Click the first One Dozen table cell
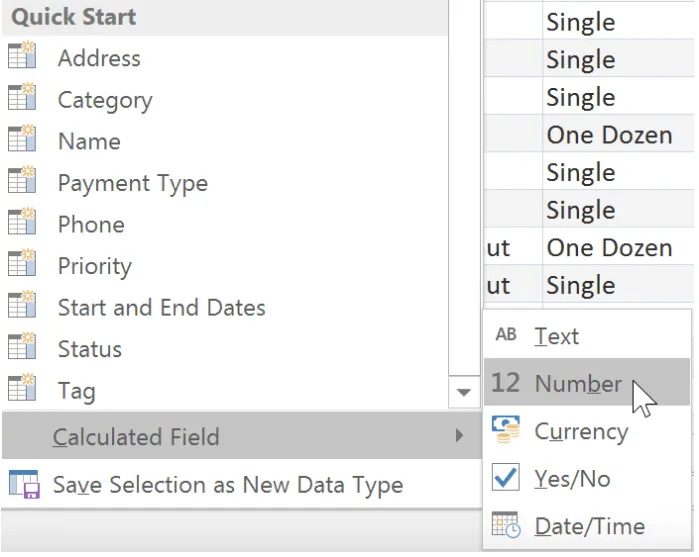The height and width of the screenshot is (557, 699). coord(609,135)
